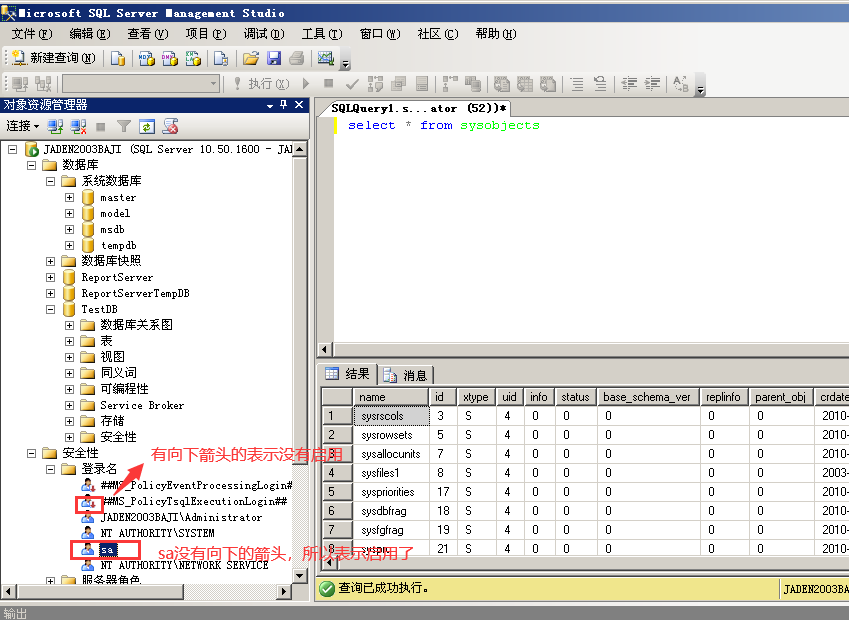
Task: Collapse the TestDB database node
Action: (50, 309)
